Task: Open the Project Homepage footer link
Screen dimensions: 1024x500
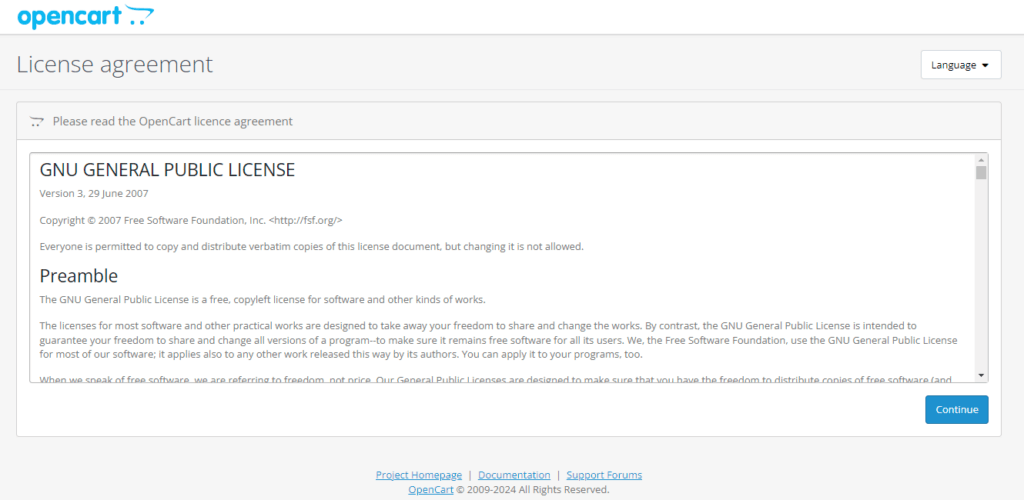Action: [418, 475]
